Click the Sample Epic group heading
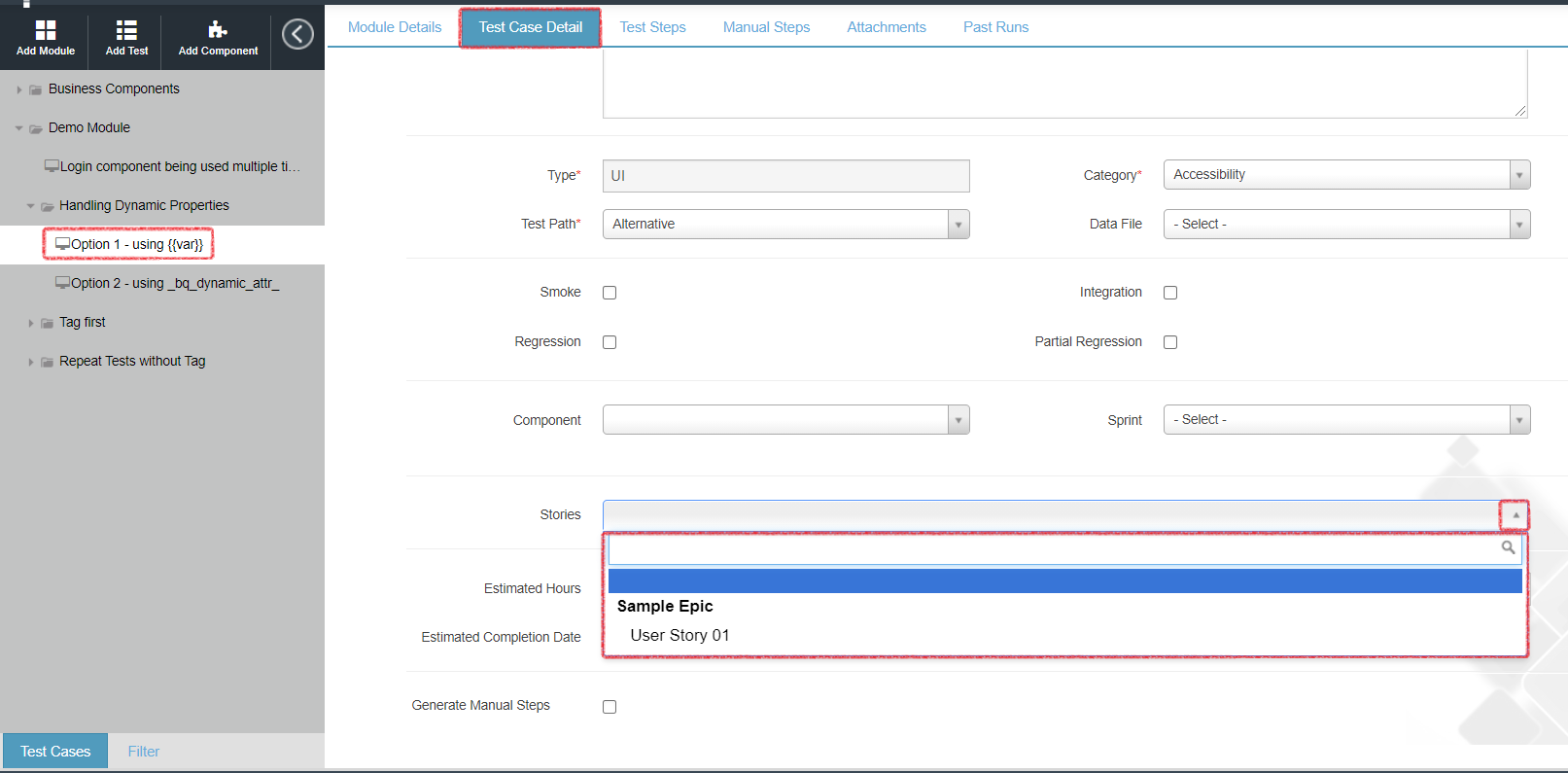Image resolution: width=1568 pixels, height=773 pixels. [x=665, y=607]
